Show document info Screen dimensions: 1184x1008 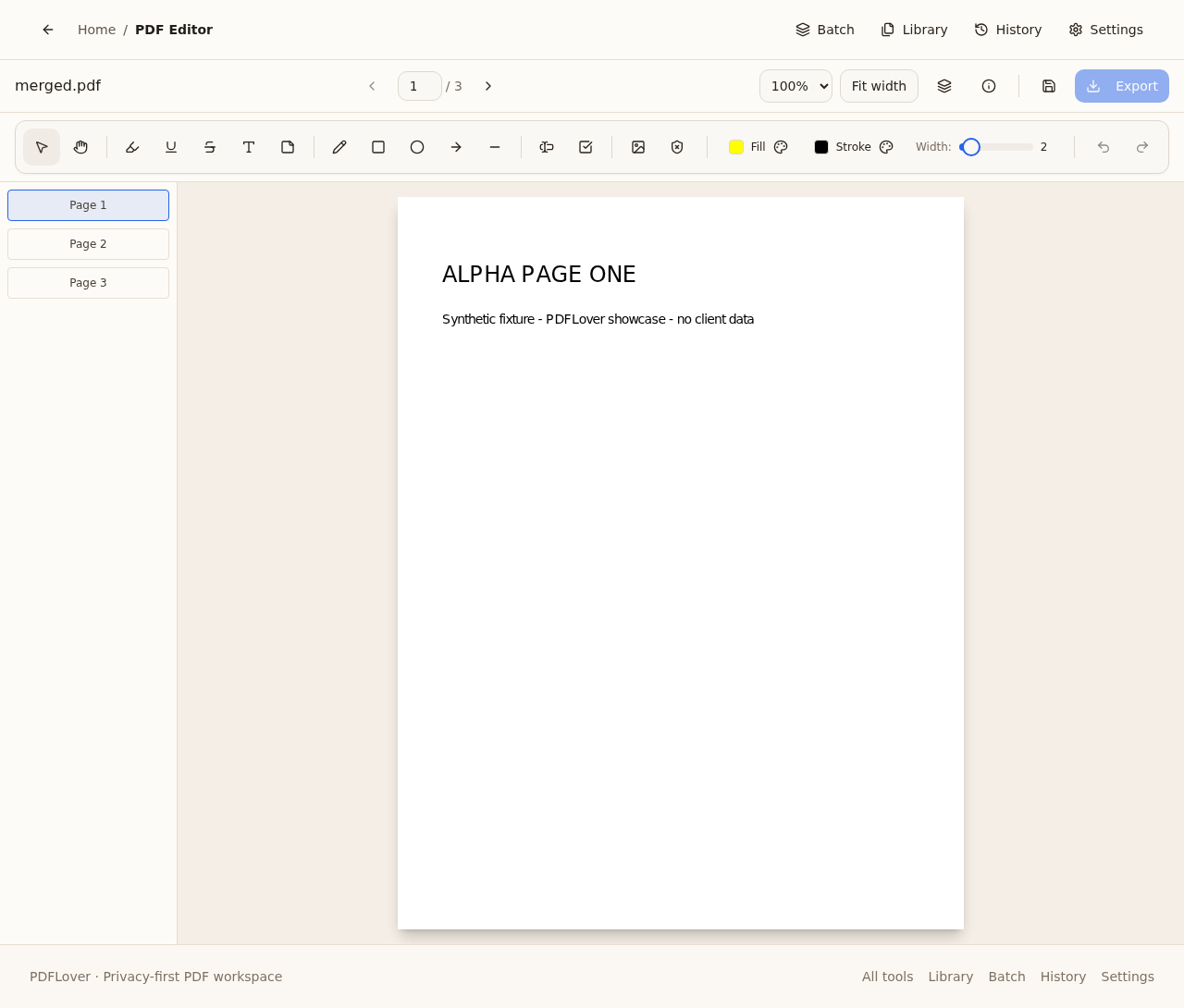pyautogui.click(x=989, y=86)
